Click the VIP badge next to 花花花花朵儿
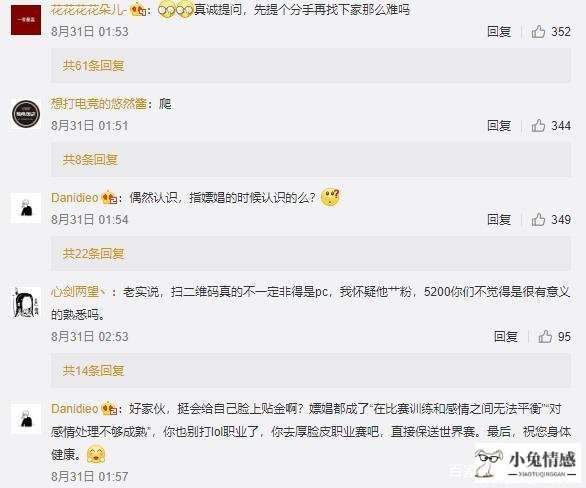Image resolution: width=586 pixels, height=488 pixels. 138,10
